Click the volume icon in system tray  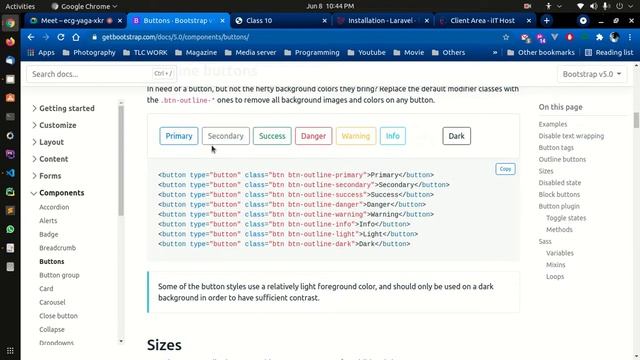click(x=593, y=6)
